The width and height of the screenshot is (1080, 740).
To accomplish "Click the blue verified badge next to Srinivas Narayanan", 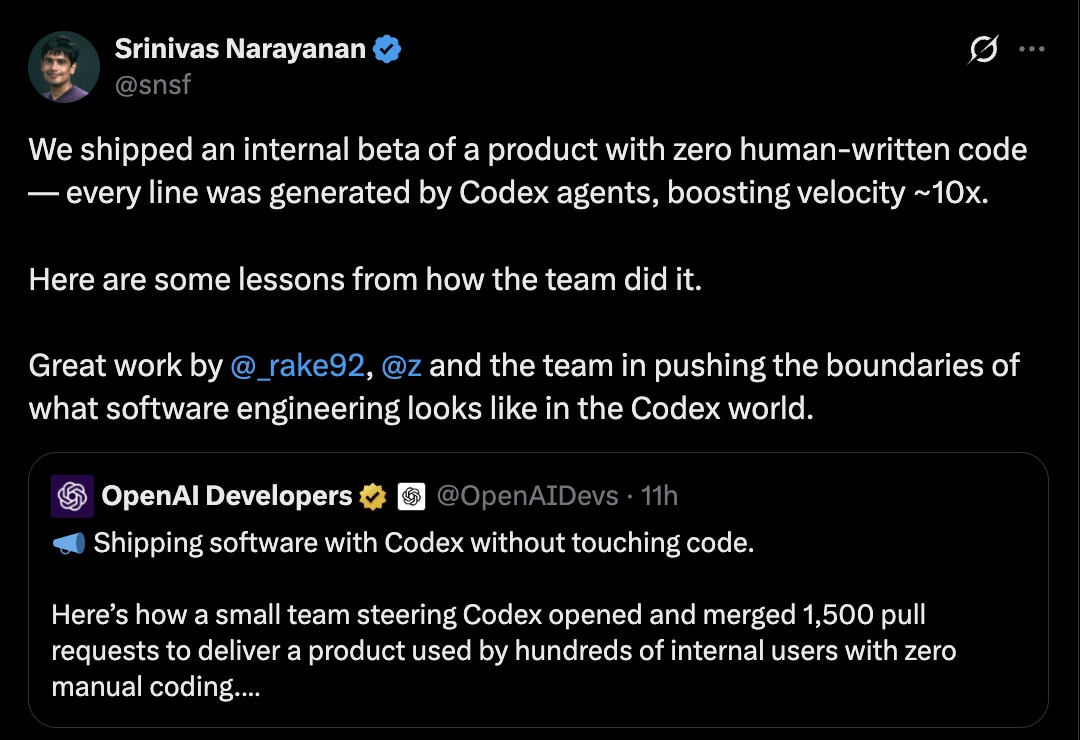I will [389, 48].
